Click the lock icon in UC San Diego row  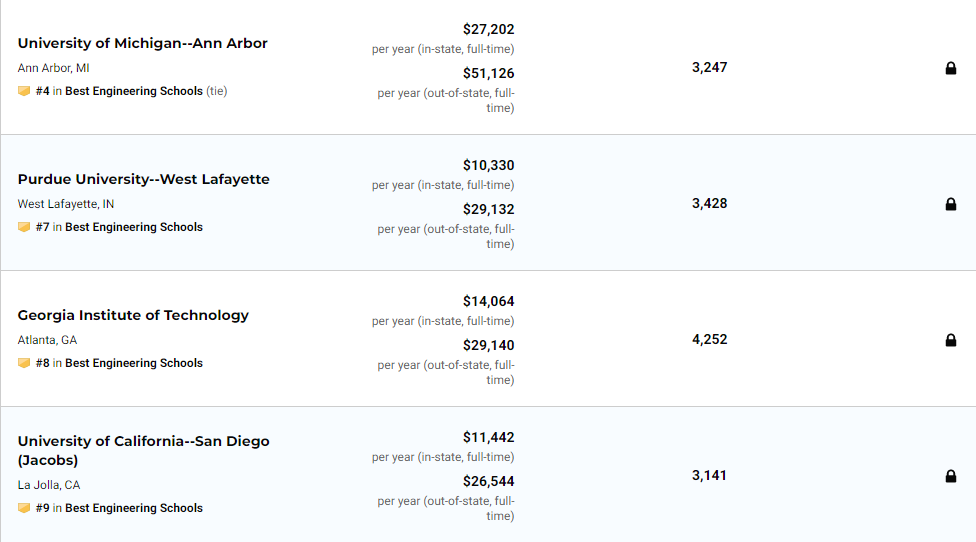[950, 476]
